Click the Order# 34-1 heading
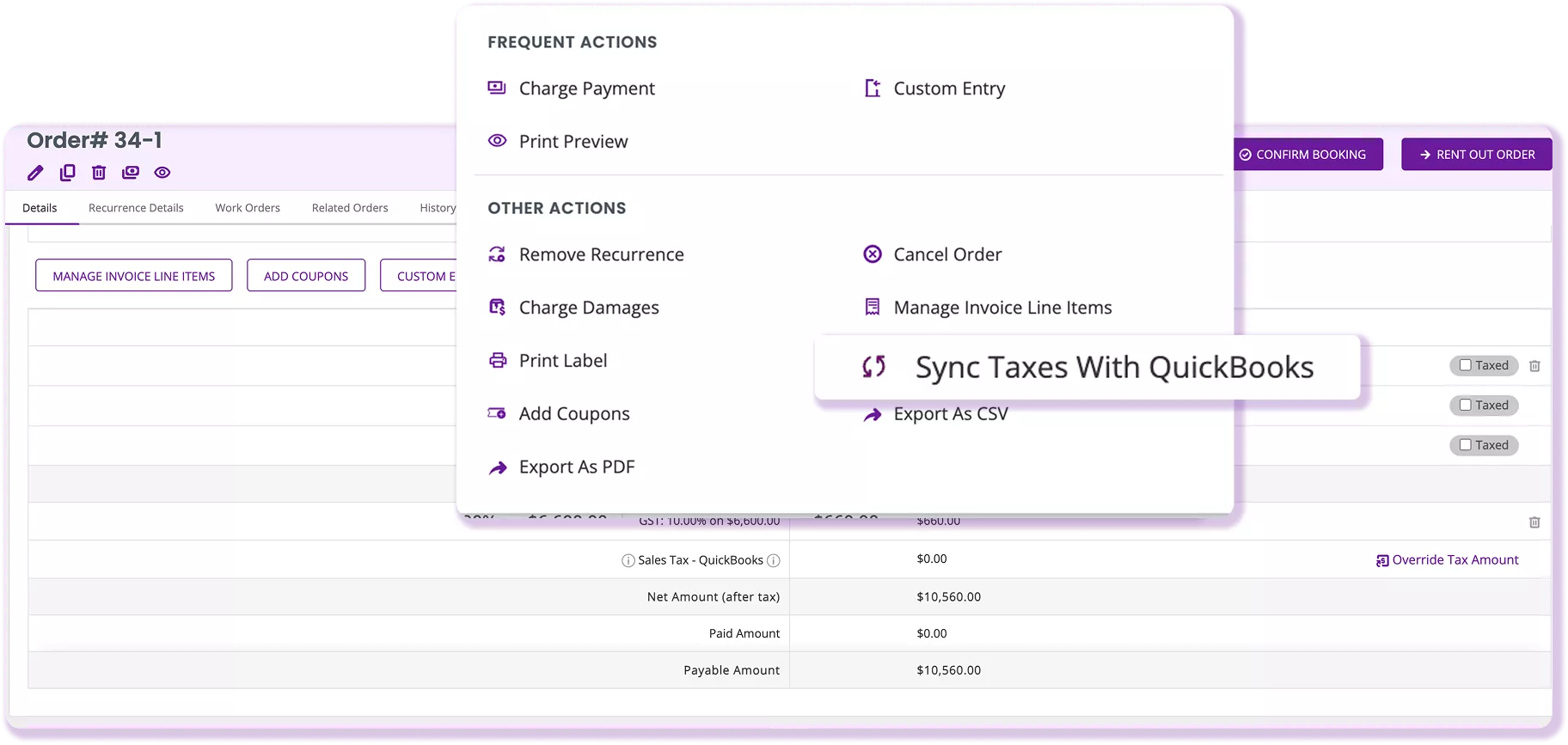The width and height of the screenshot is (1568, 745). pyautogui.click(x=95, y=140)
